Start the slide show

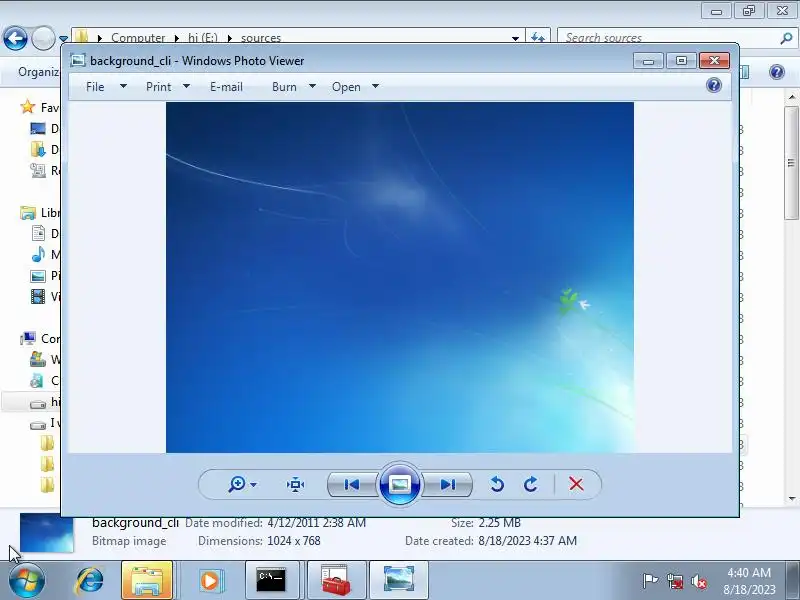[x=399, y=484]
